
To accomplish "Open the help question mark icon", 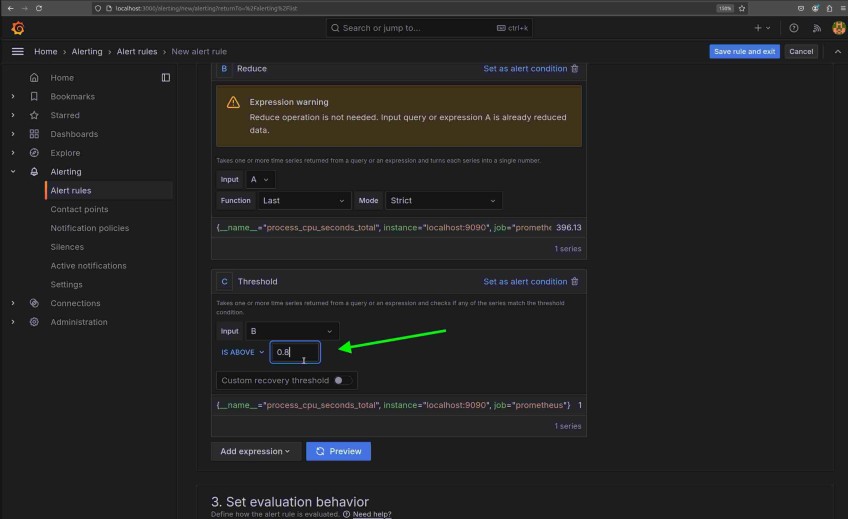I will coord(794,28).
